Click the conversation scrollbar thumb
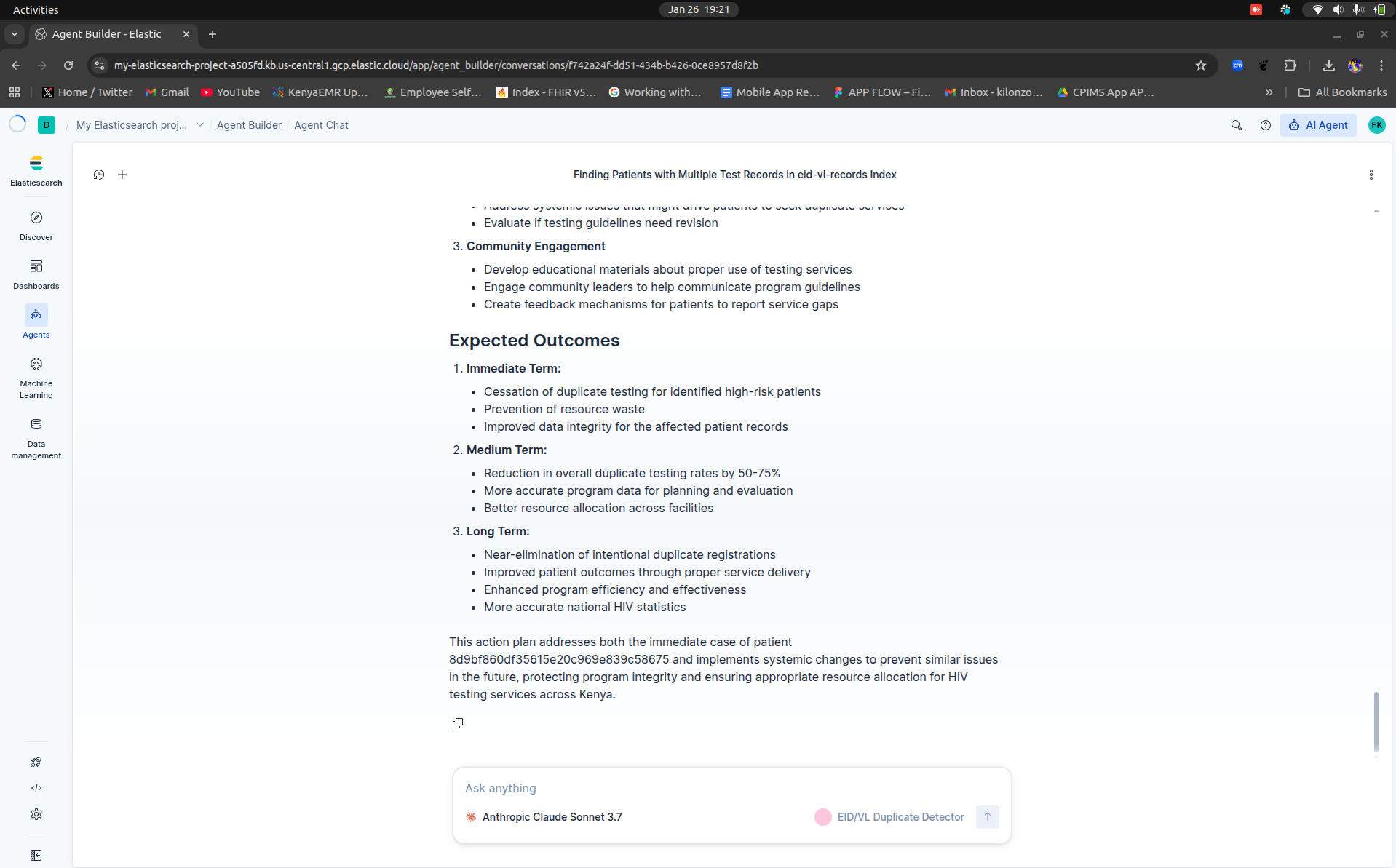 tap(1376, 721)
